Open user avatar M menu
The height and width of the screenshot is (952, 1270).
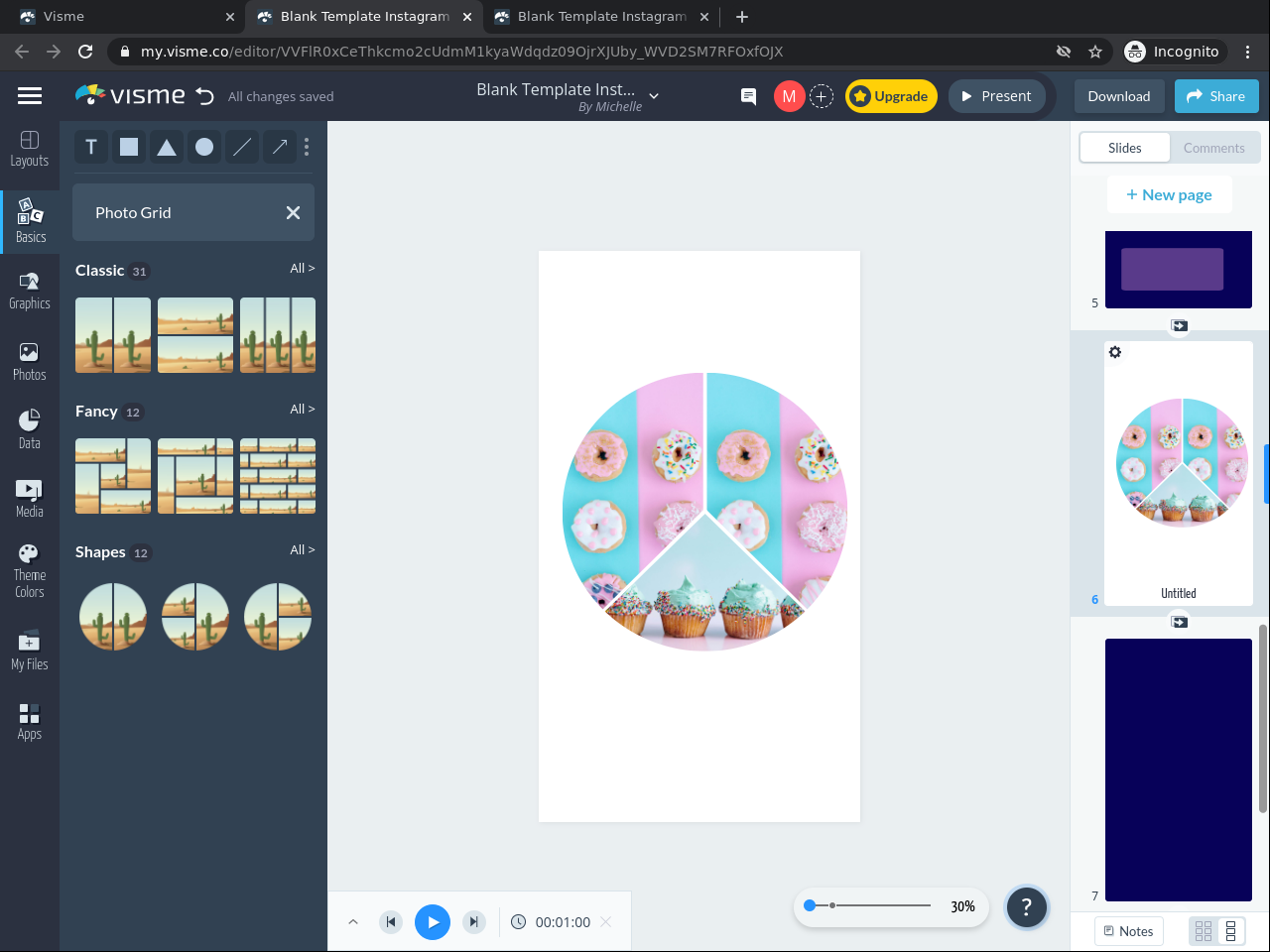coord(789,96)
